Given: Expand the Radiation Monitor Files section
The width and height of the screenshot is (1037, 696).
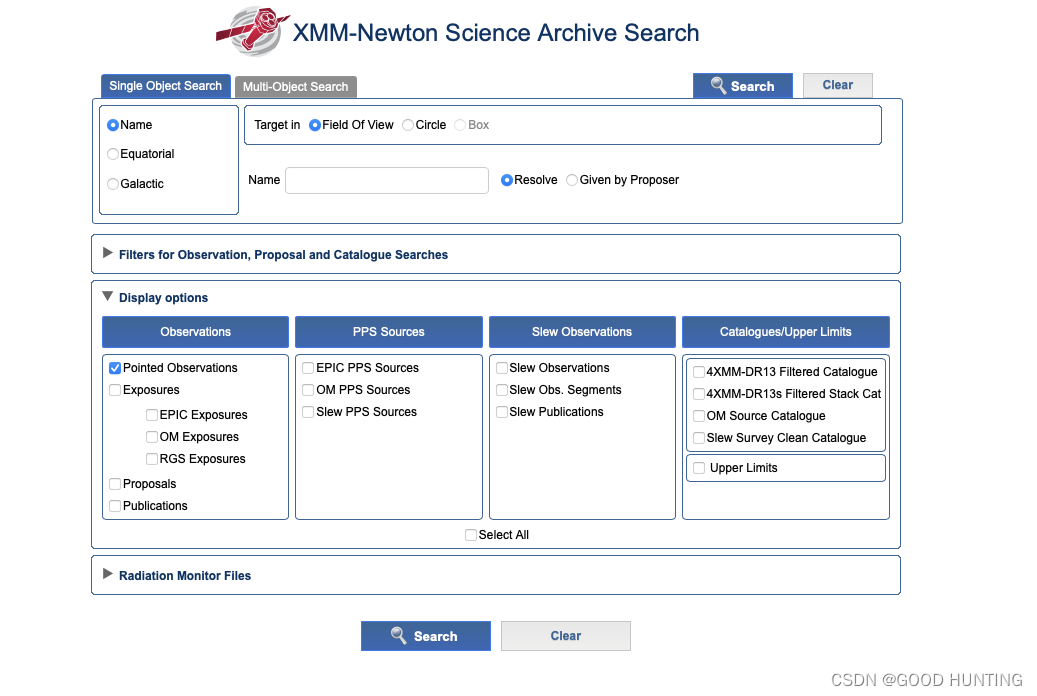Looking at the screenshot, I should (108, 574).
